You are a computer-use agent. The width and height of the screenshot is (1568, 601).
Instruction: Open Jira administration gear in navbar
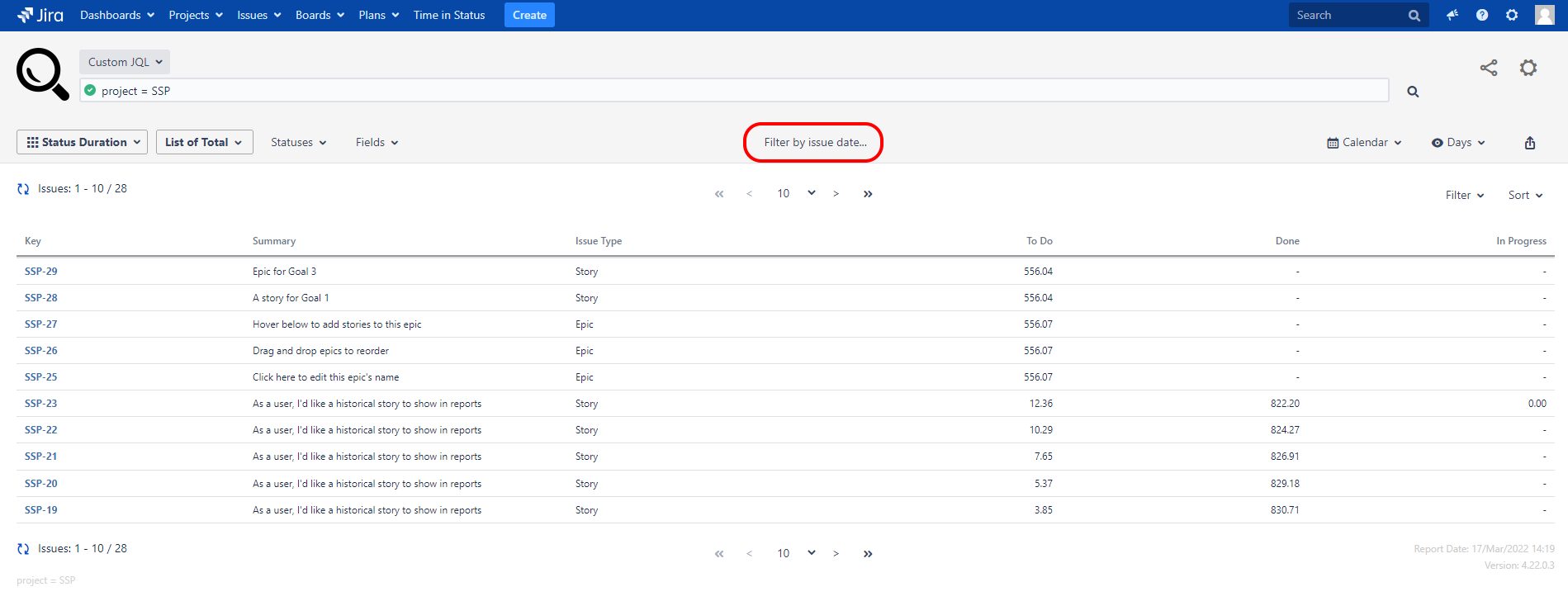[1512, 15]
